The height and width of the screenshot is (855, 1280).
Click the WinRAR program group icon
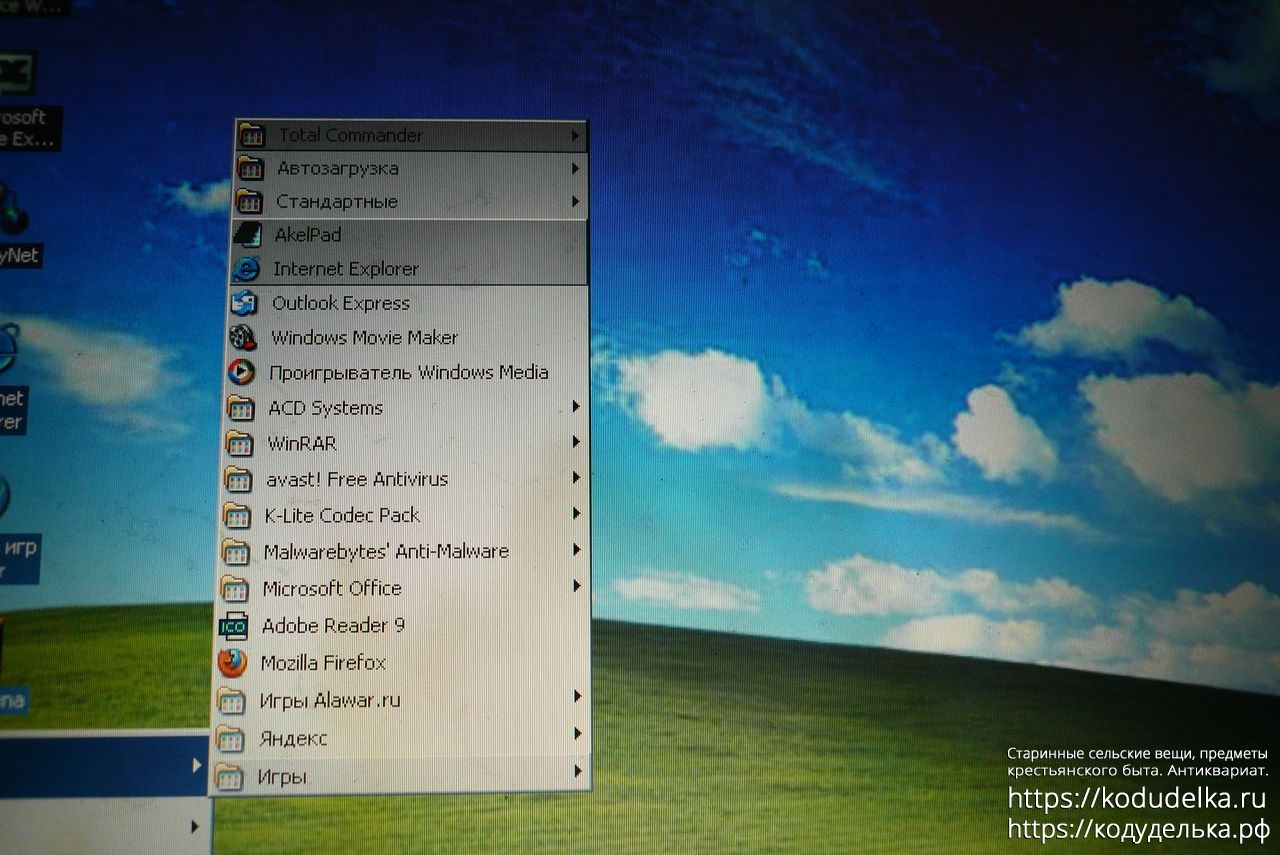[239, 443]
